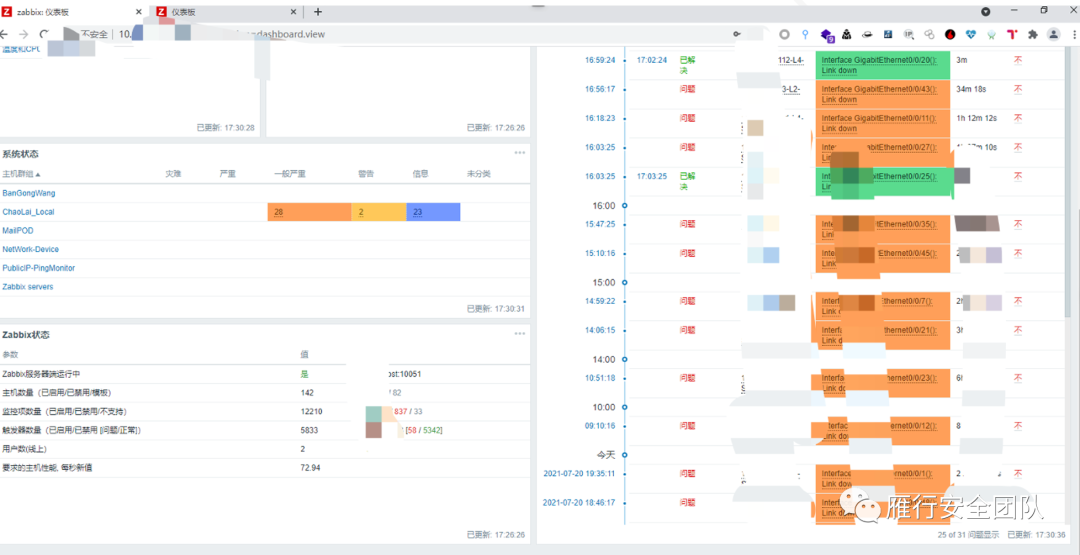Click the orange 28 average-severity cell
1080x555 pixels.
309,212
